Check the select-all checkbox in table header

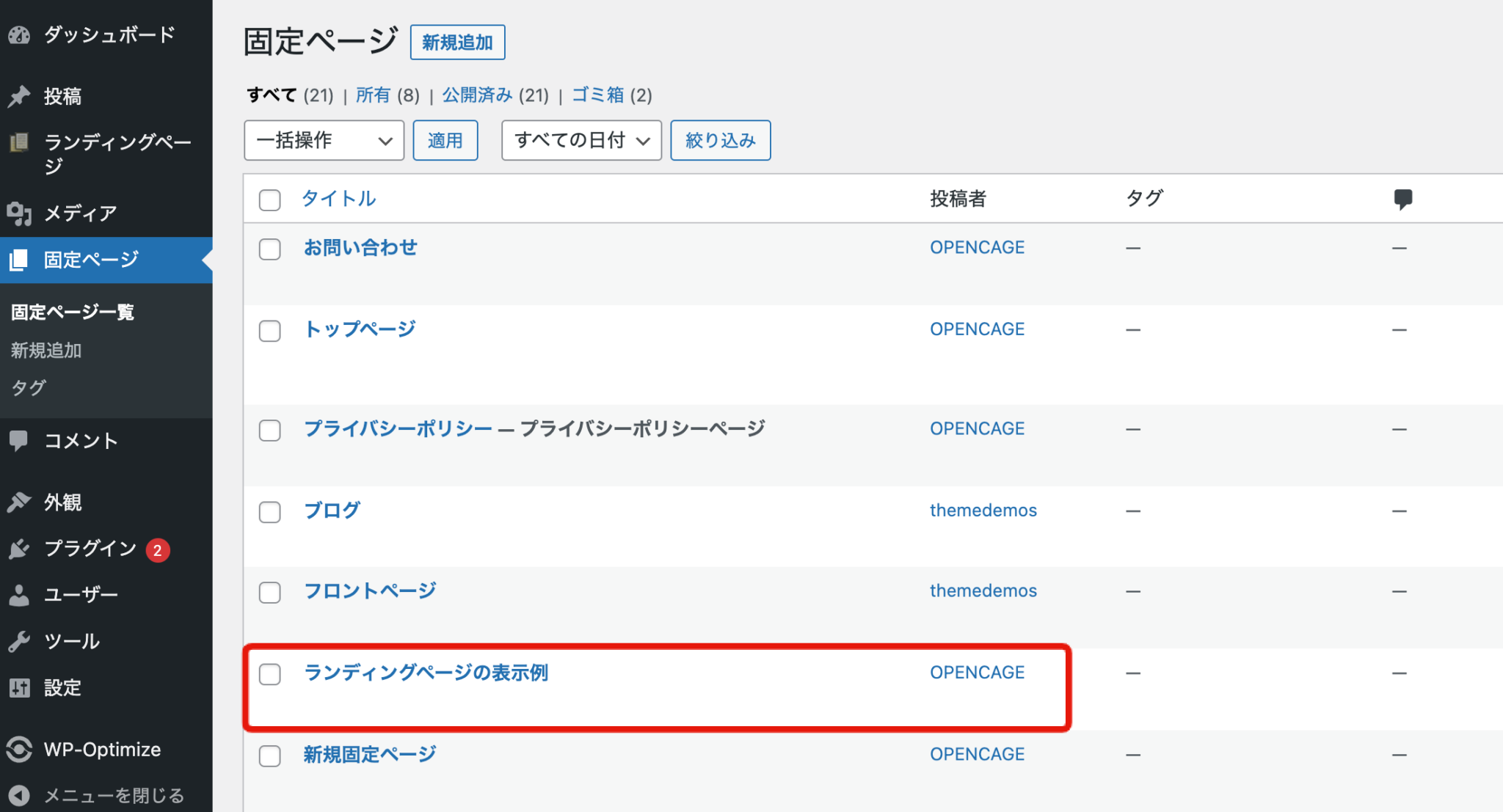[269, 200]
